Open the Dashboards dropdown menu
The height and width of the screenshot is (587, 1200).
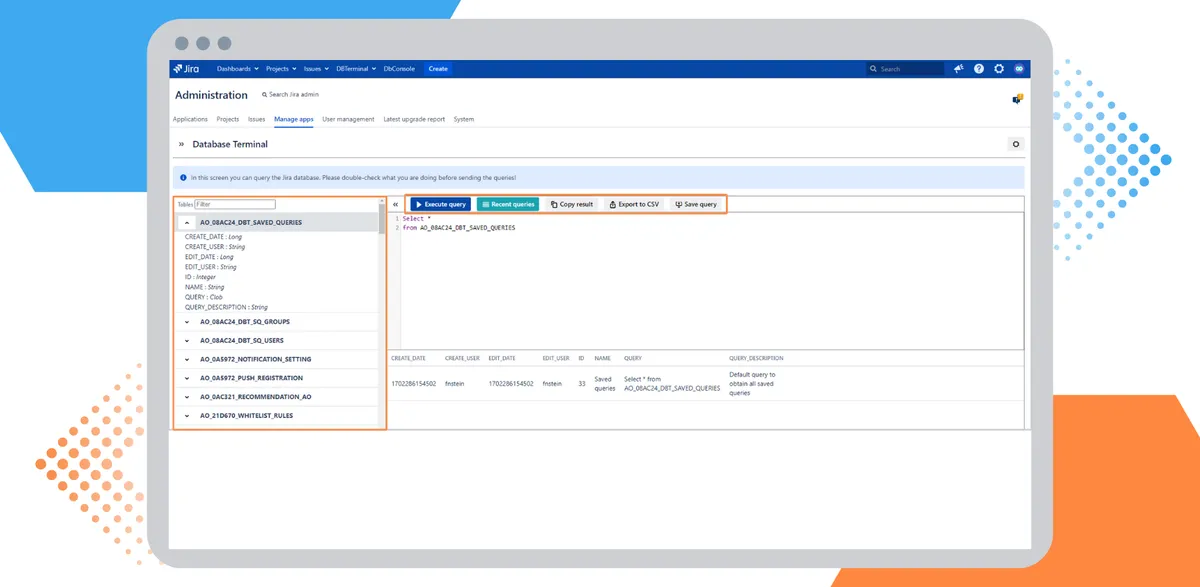(x=238, y=69)
